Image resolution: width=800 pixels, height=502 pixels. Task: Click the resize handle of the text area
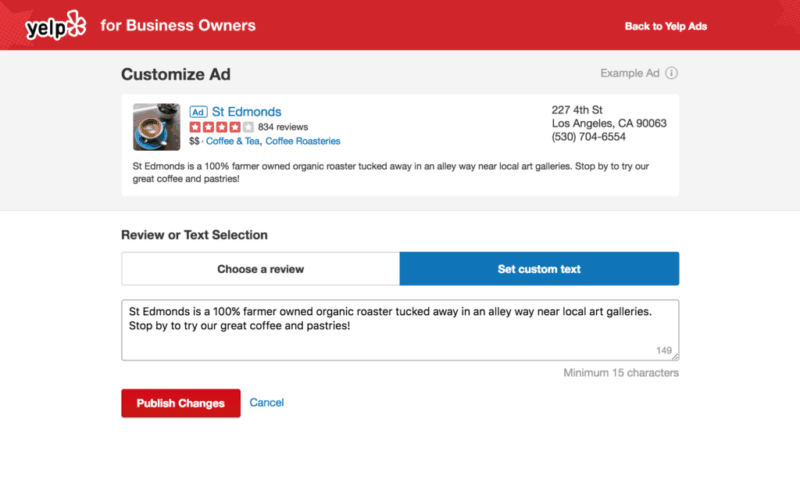click(x=675, y=356)
